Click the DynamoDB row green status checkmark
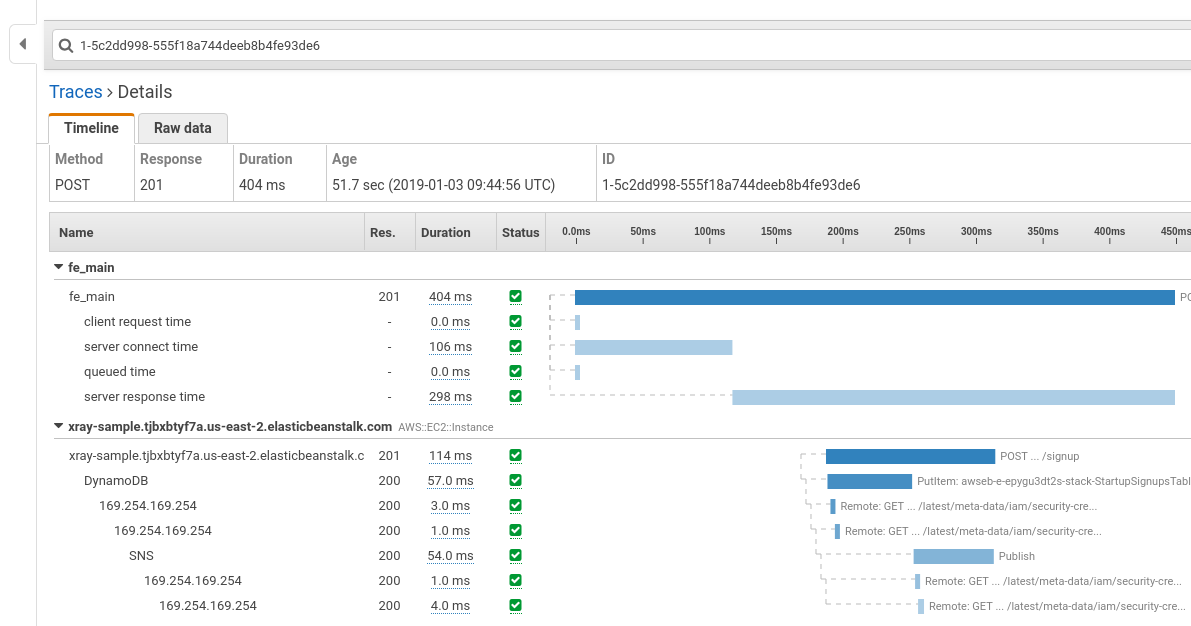This screenshot has width=1191, height=626. point(515,481)
